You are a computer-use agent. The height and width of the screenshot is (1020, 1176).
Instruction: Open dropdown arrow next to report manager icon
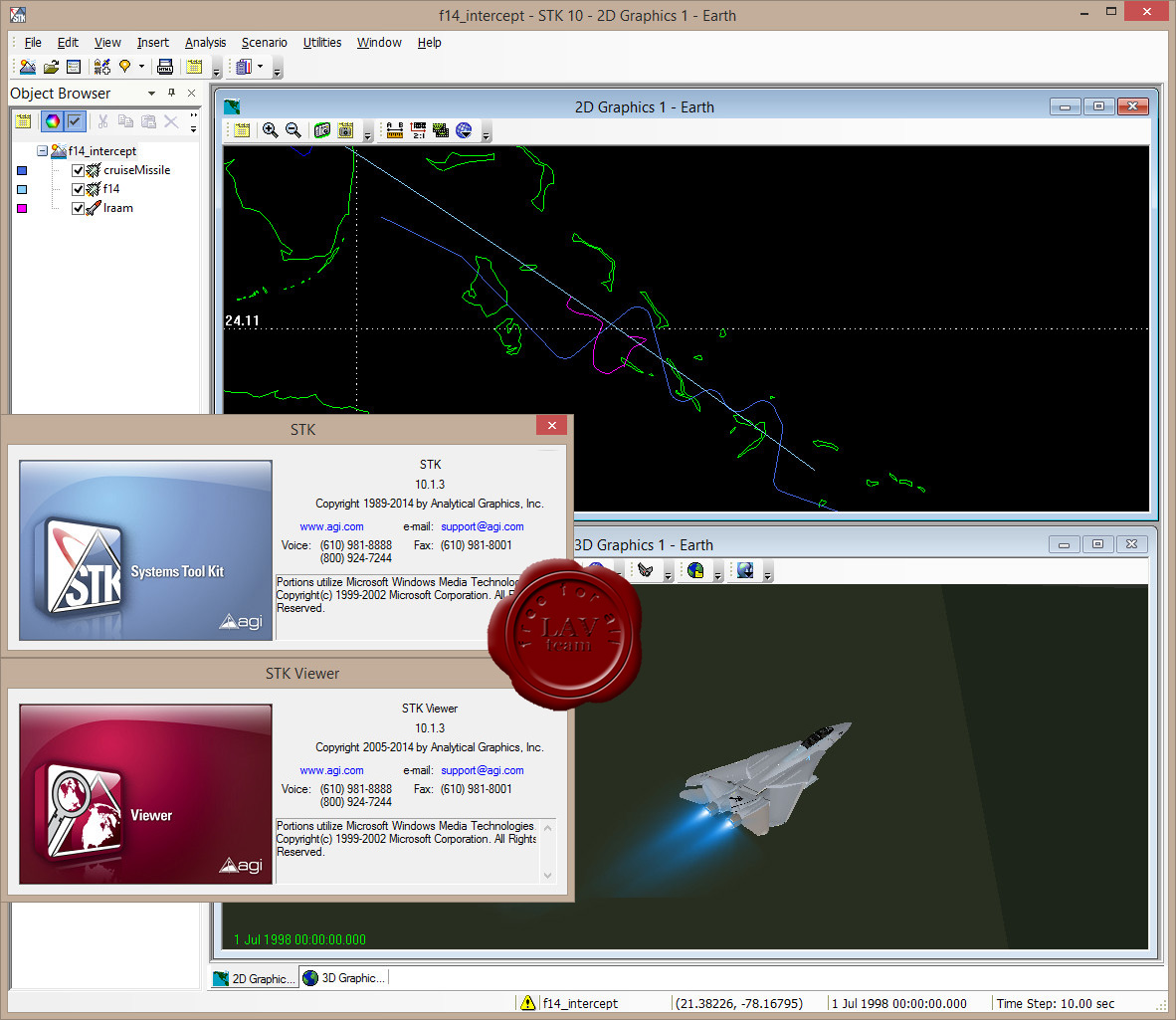[x=261, y=67]
